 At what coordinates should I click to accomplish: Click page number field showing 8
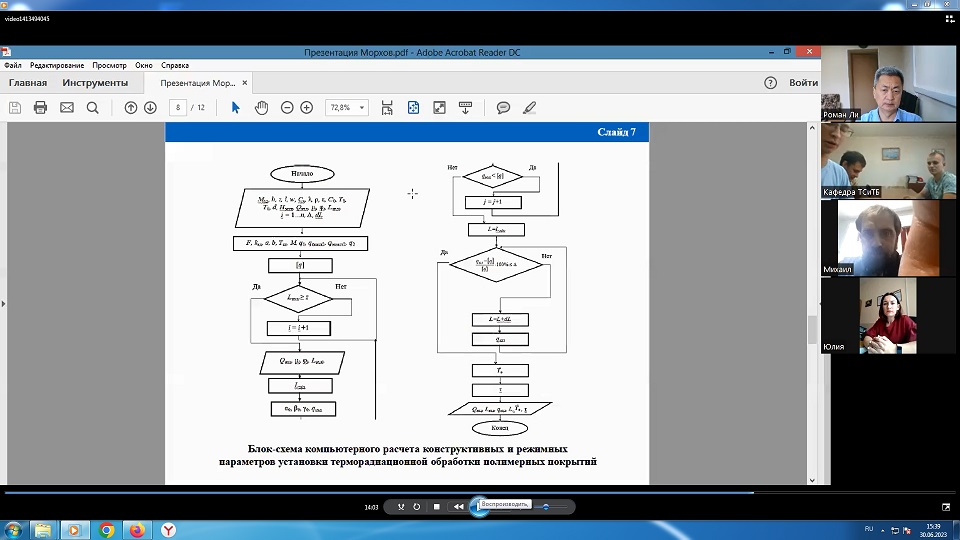pos(178,108)
